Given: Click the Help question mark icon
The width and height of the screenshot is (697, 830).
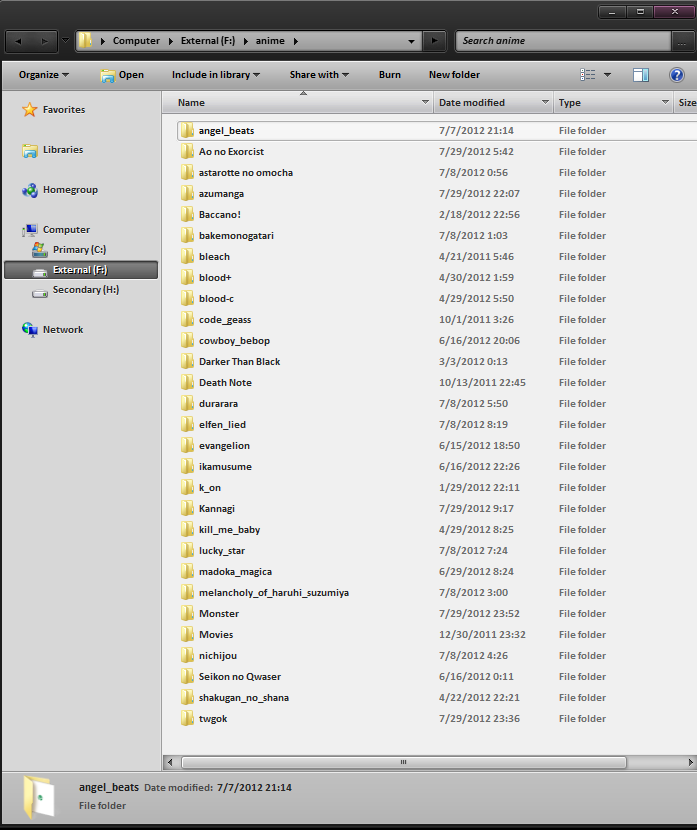Looking at the screenshot, I should pos(676,75).
